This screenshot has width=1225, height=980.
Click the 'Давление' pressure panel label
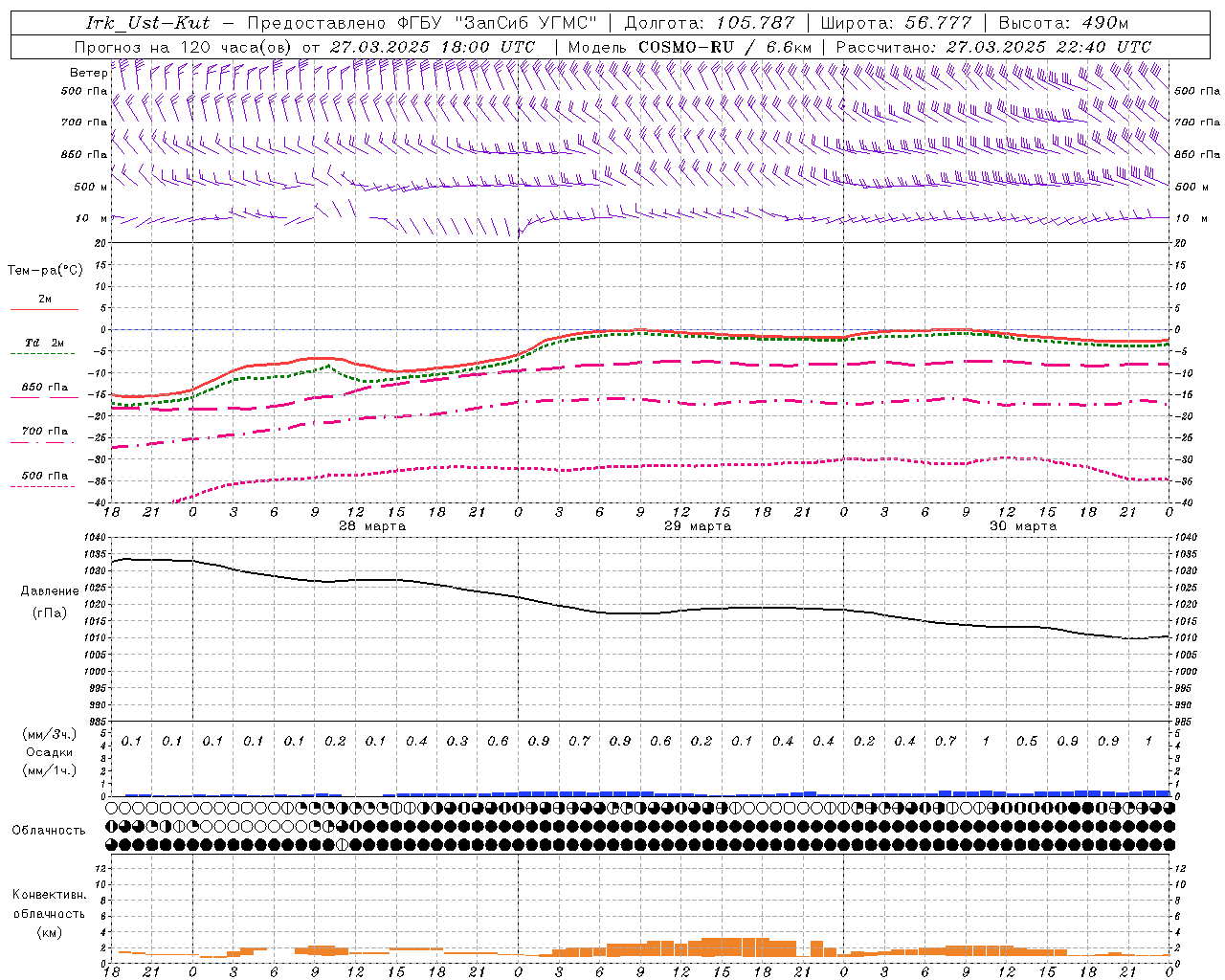coord(50,591)
